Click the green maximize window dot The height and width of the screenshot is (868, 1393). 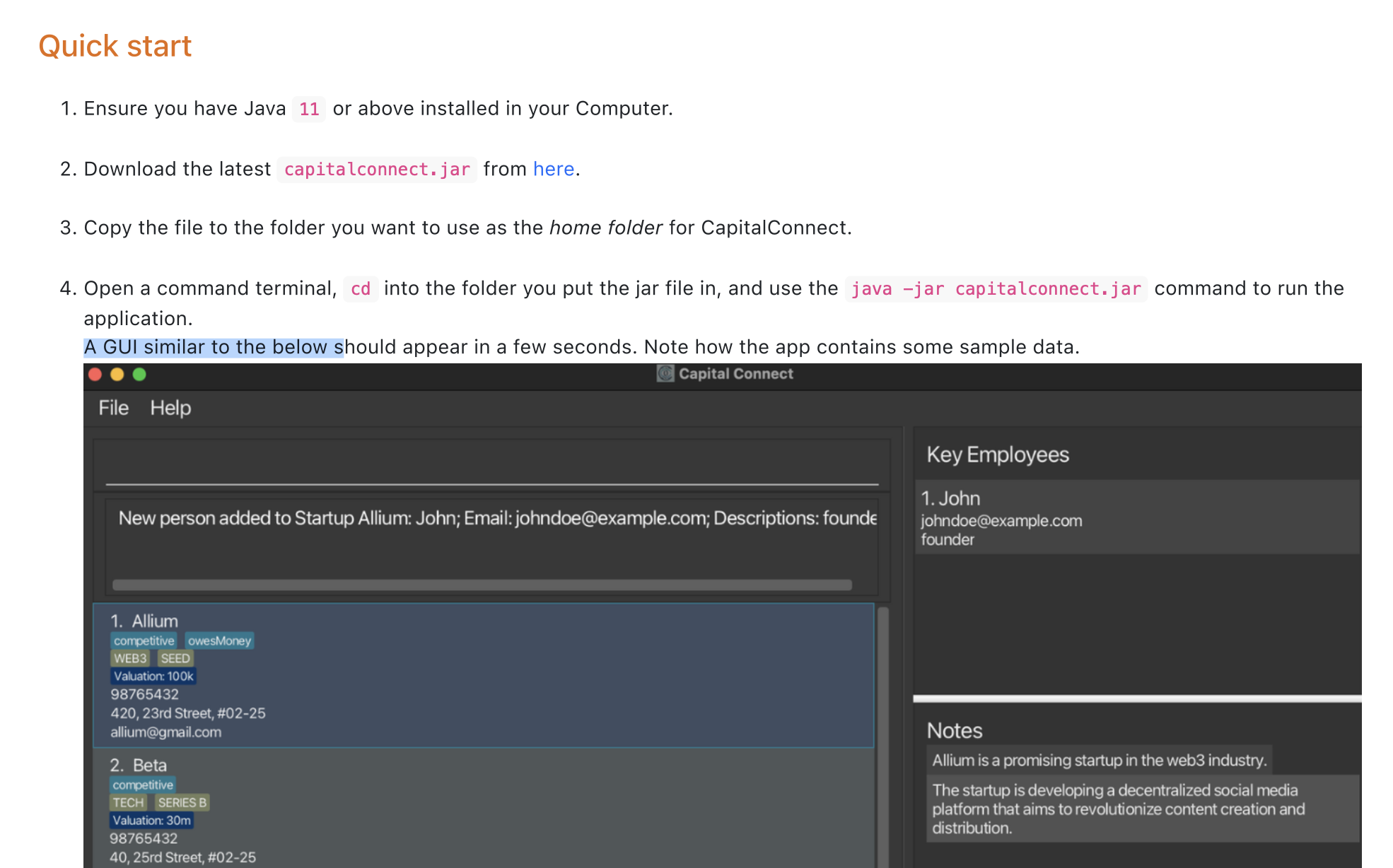click(139, 374)
